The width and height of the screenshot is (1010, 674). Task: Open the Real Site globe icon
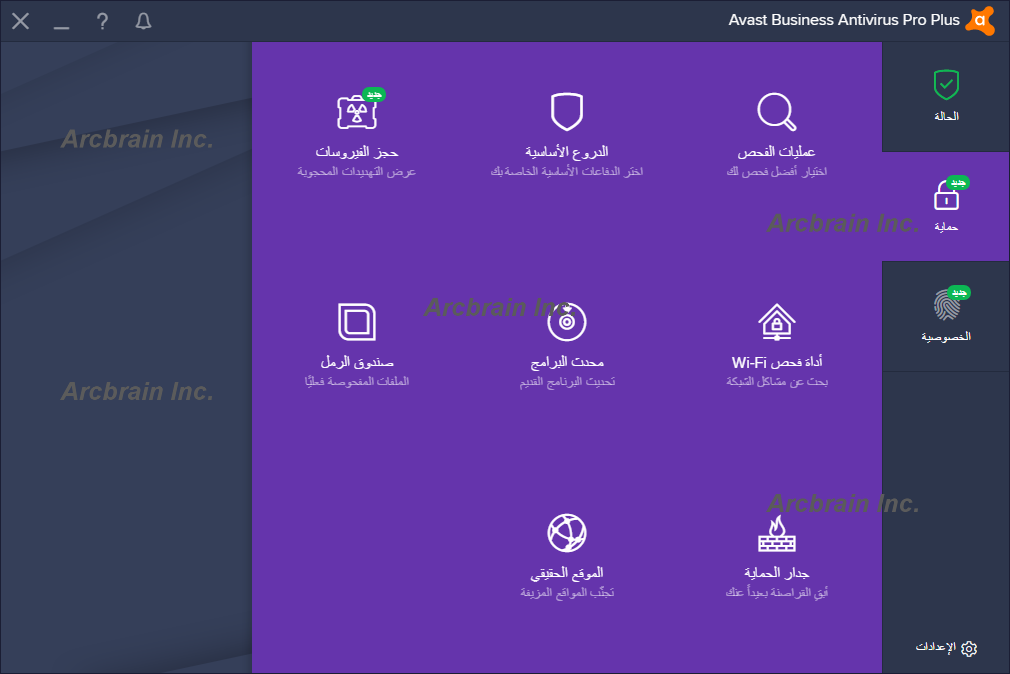pyautogui.click(x=567, y=533)
